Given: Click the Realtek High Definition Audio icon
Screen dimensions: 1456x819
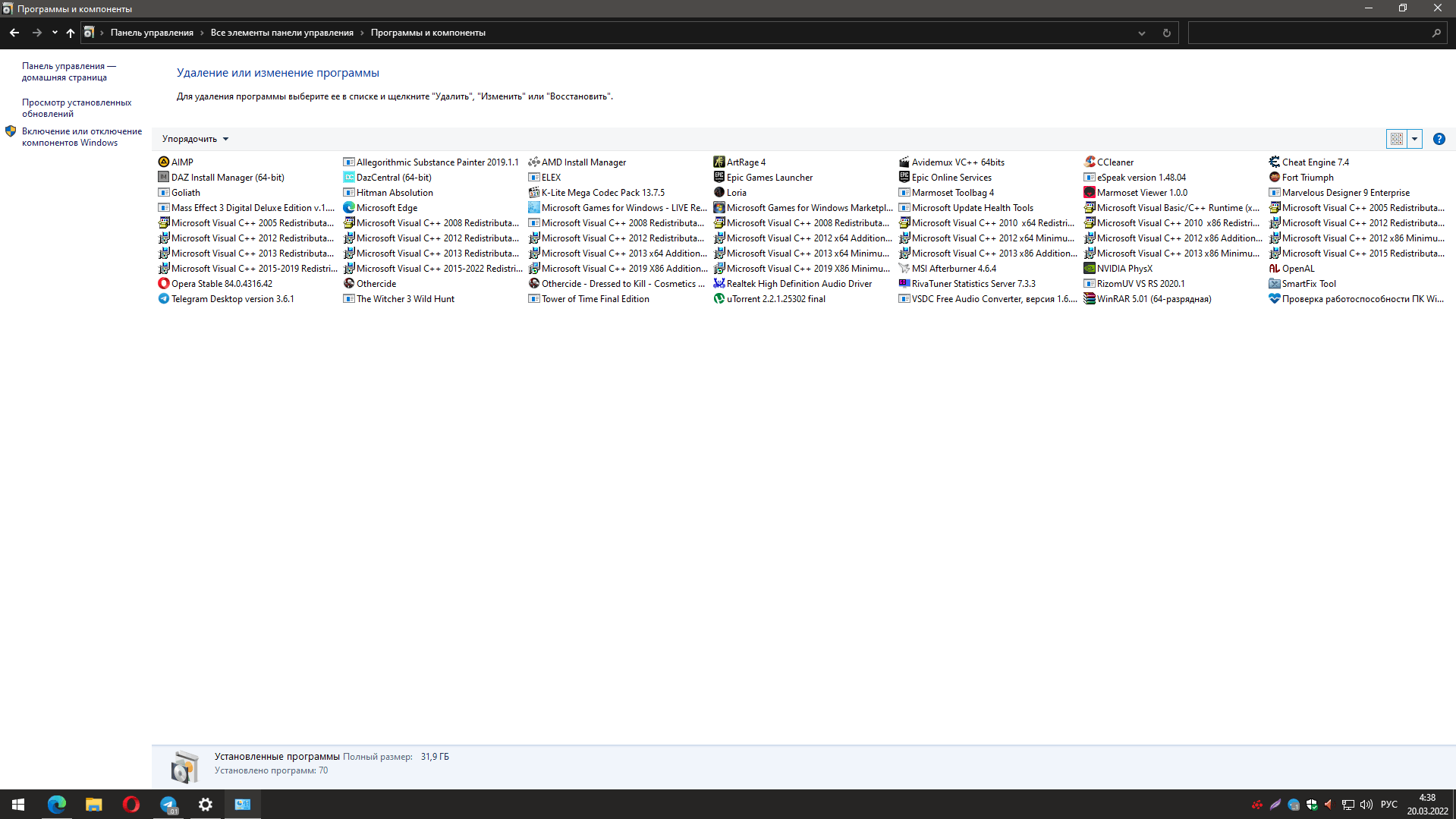Looking at the screenshot, I should [719, 283].
